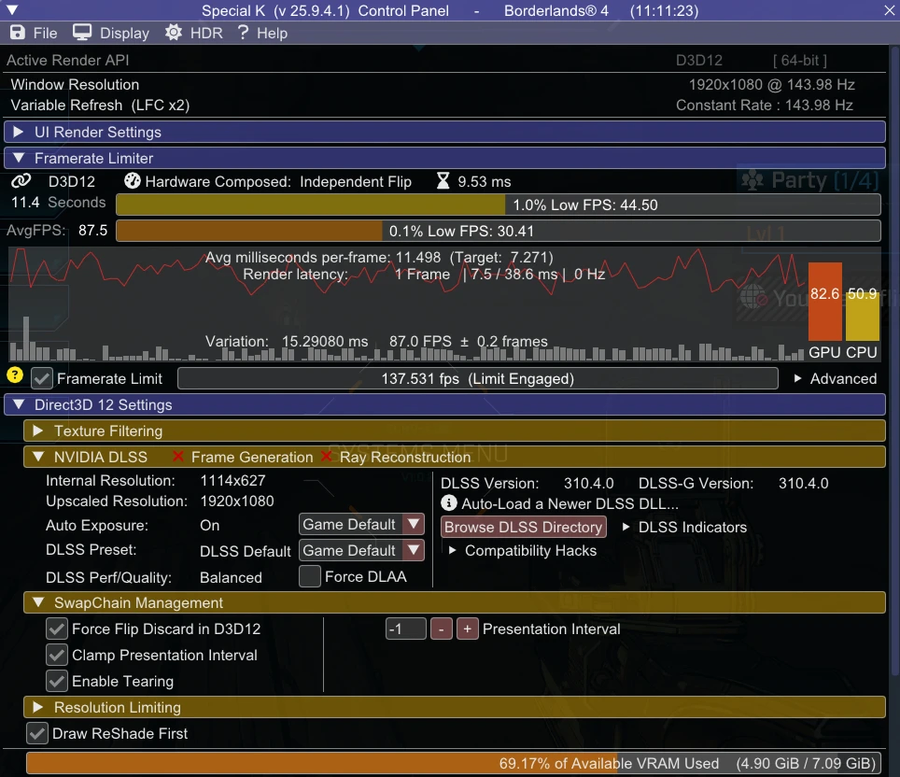Open the Auto Exposure Game Default dropdown

(361, 525)
